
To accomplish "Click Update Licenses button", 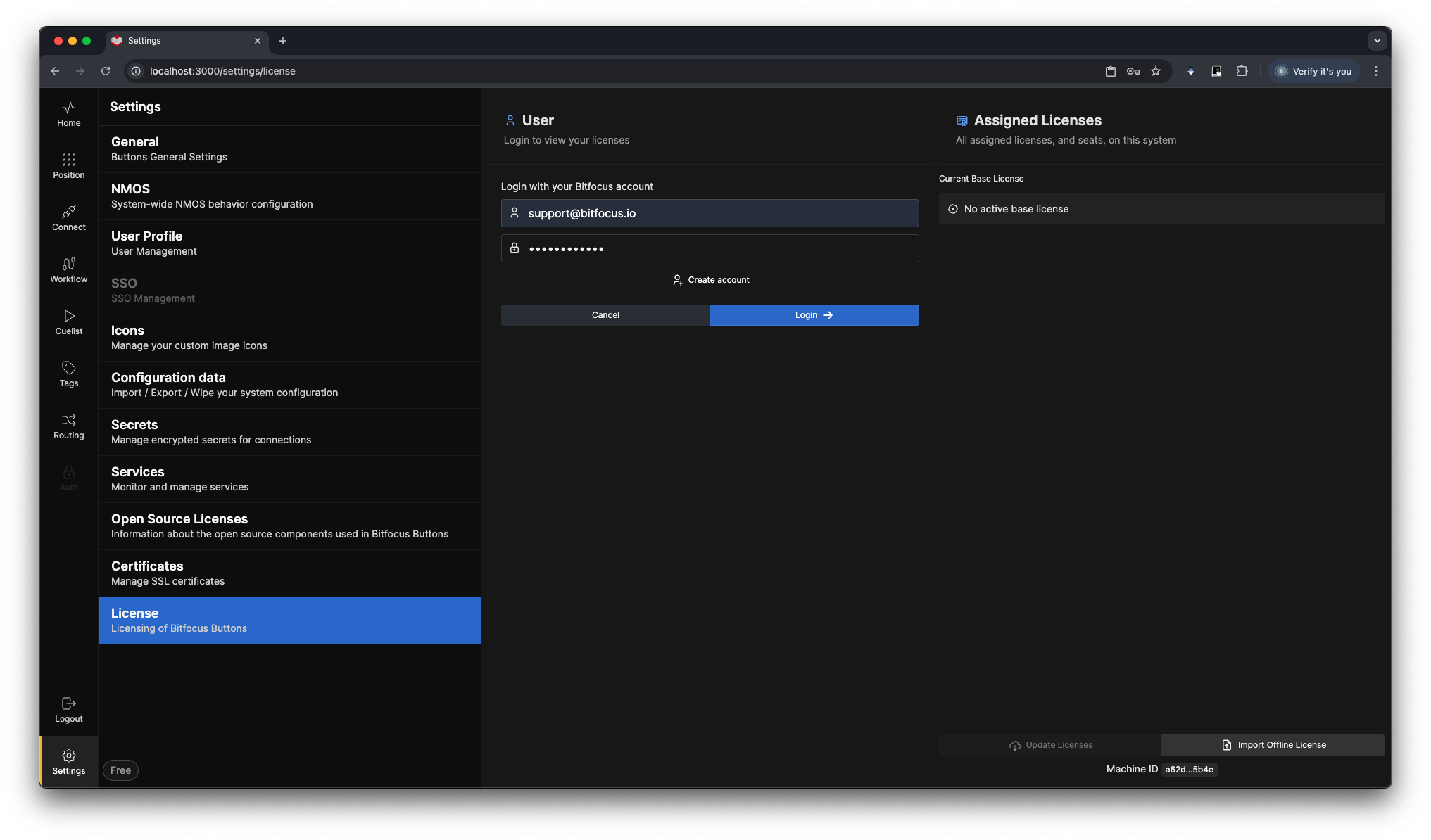I will click(x=1050, y=745).
